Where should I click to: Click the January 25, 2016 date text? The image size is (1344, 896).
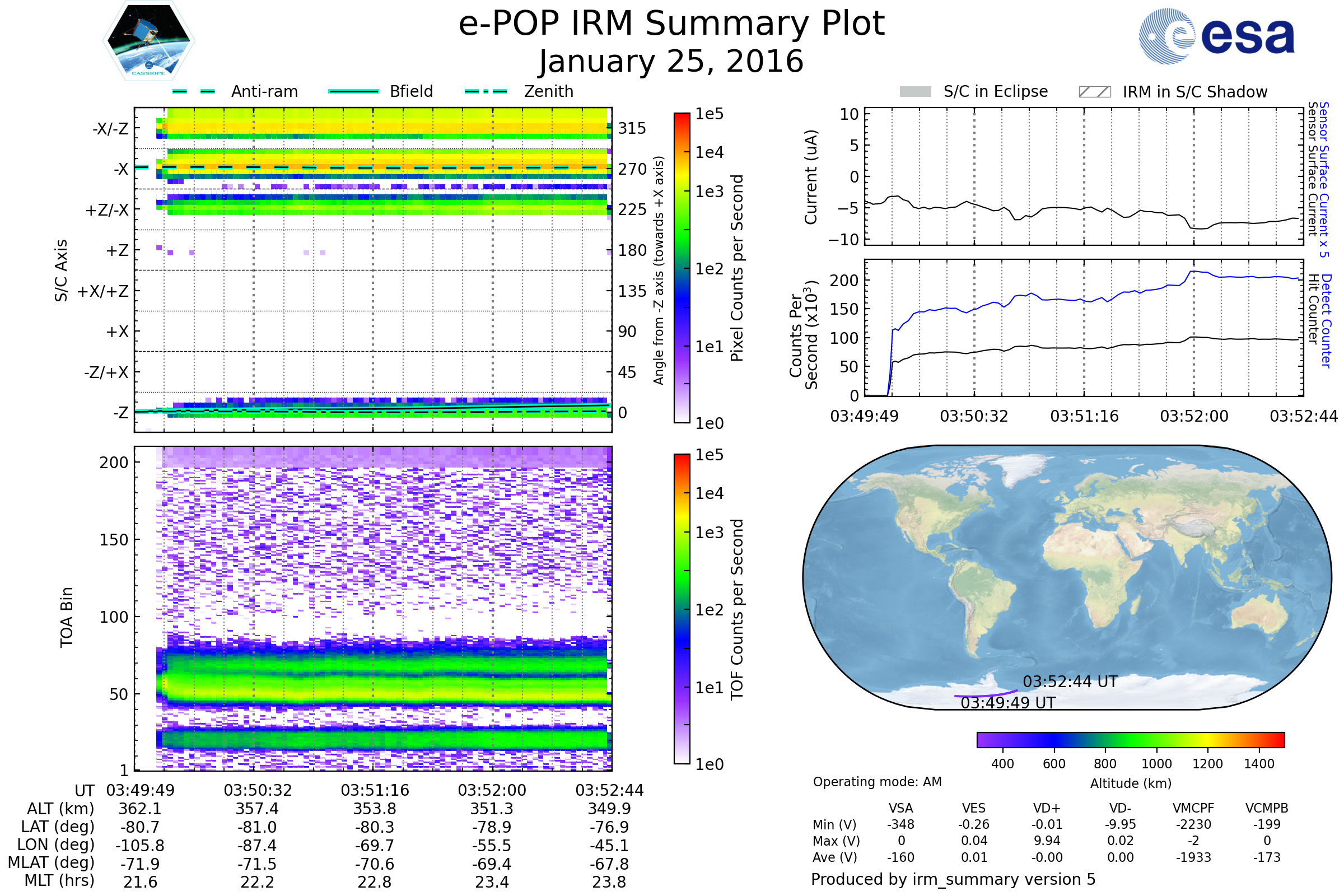[671, 62]
